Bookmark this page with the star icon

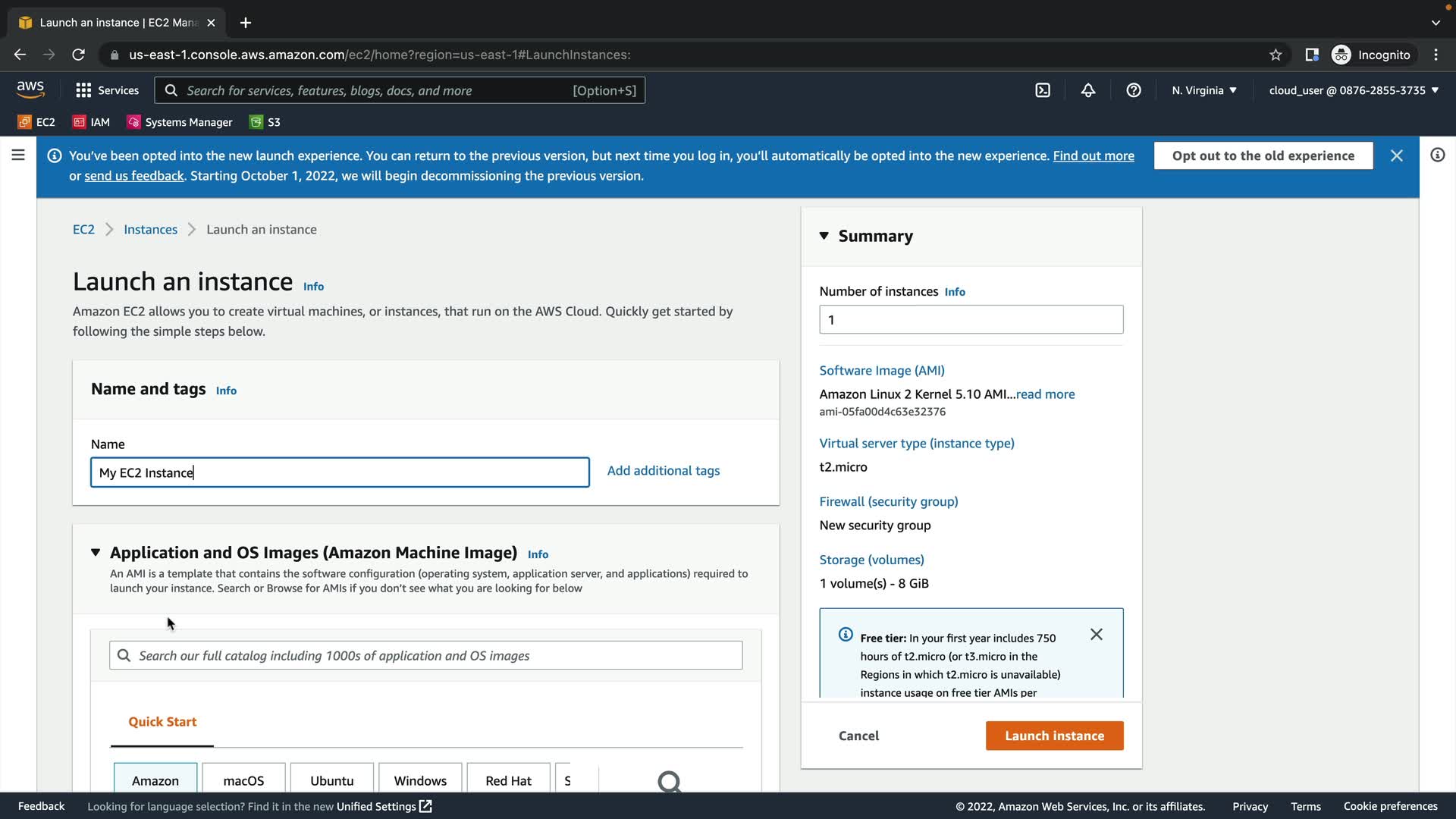pos(1276,55)
